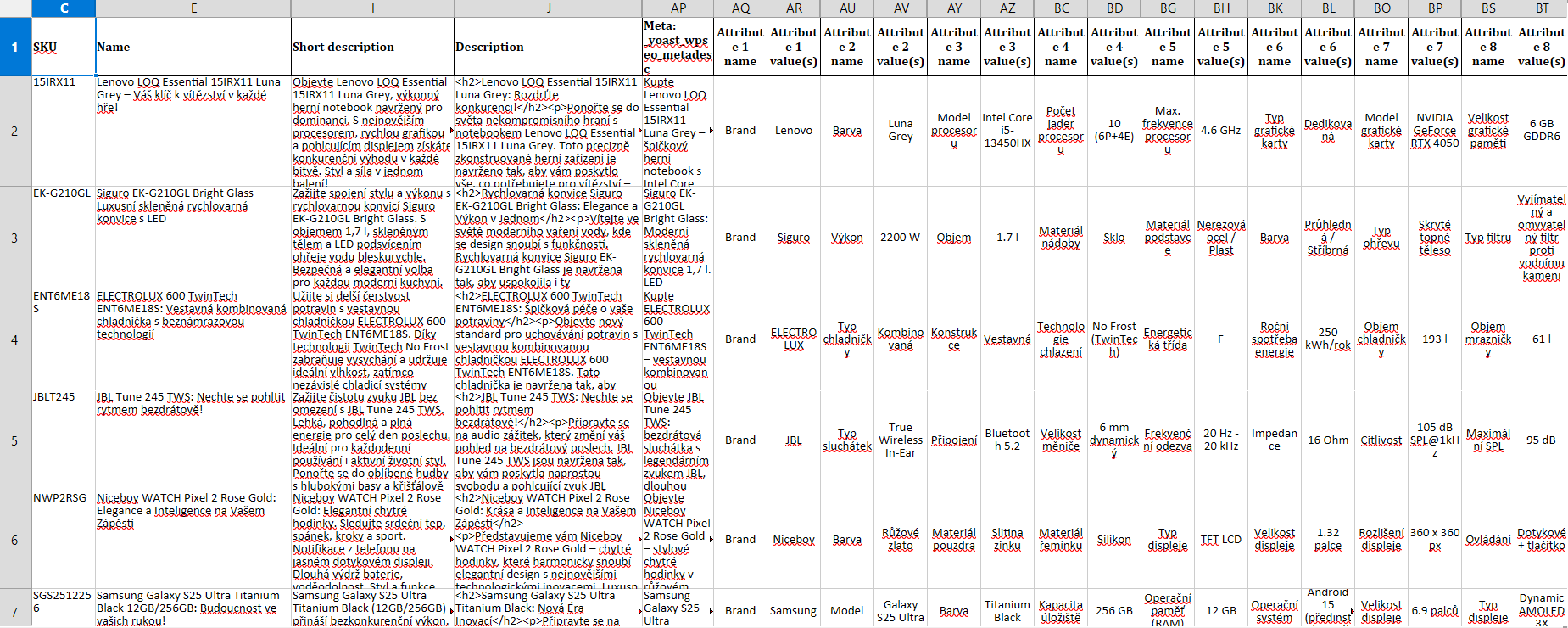1568x628 pixels.
Task: Click the Short description header cell
Action: click(x=371, y=47)
